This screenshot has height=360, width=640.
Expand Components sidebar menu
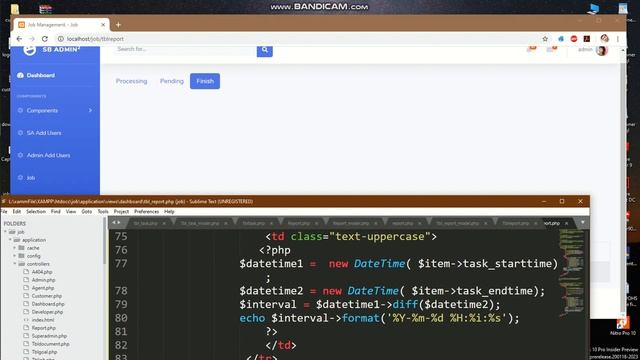55,111
